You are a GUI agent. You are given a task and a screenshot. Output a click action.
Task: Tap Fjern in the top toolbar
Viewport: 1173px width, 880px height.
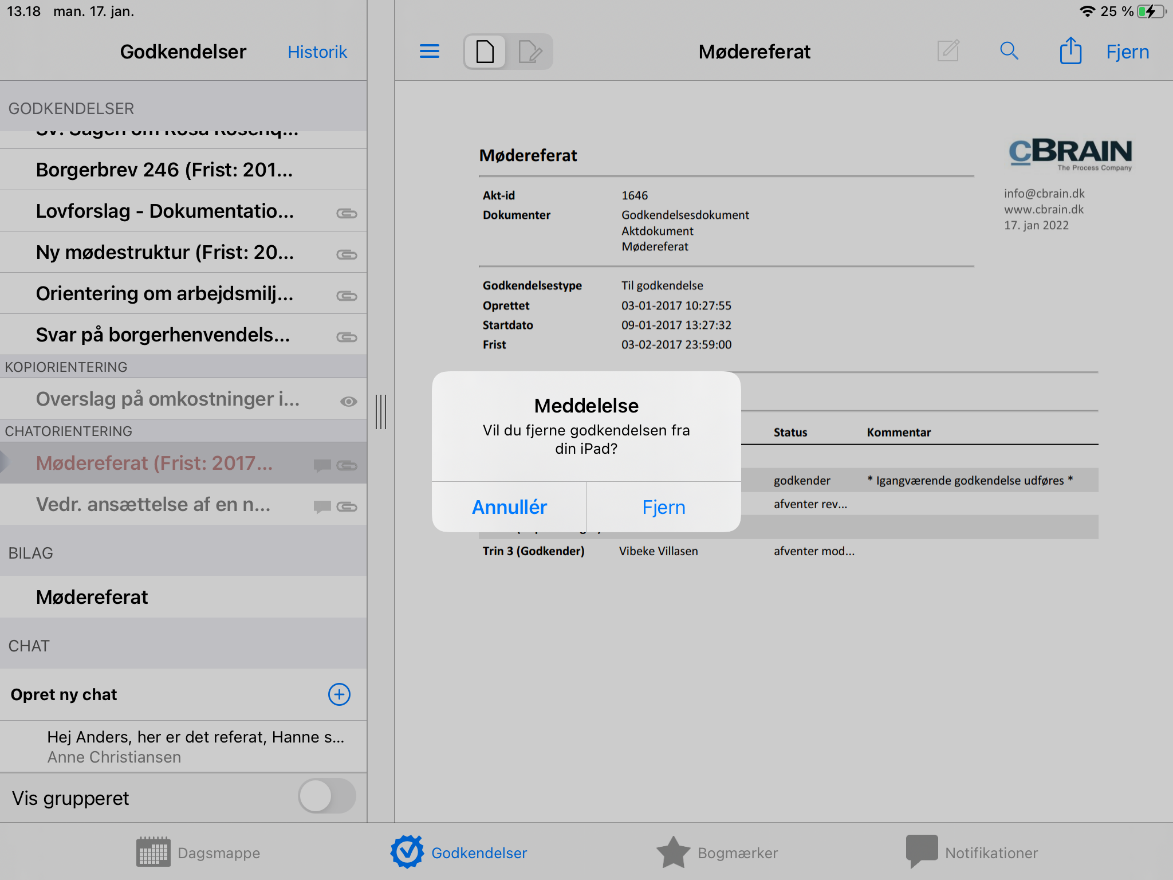point(1127,52)
